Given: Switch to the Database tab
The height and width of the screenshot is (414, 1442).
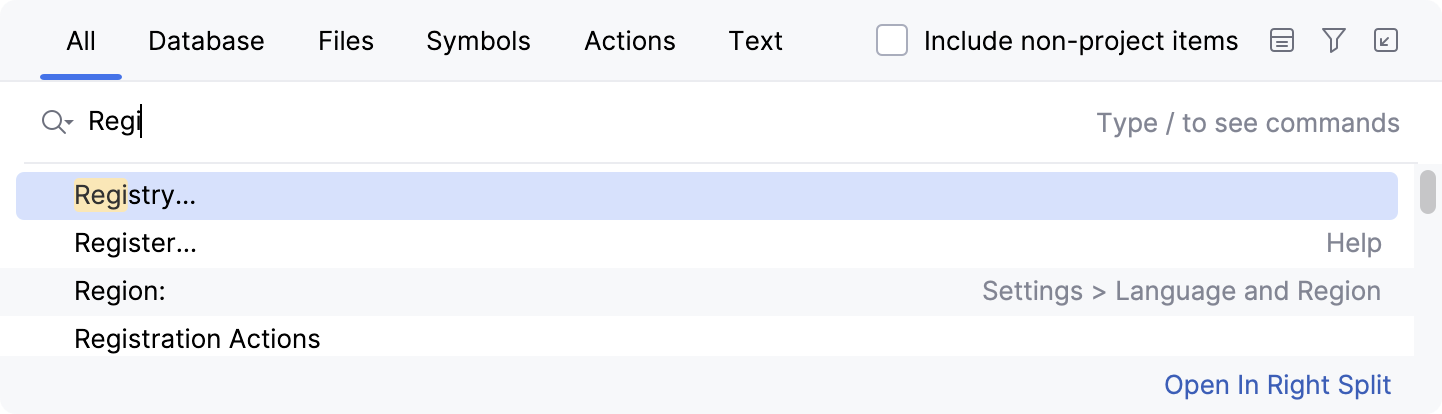Looking at the screenshot, I should pyautogui.click(x=206, y=41).
